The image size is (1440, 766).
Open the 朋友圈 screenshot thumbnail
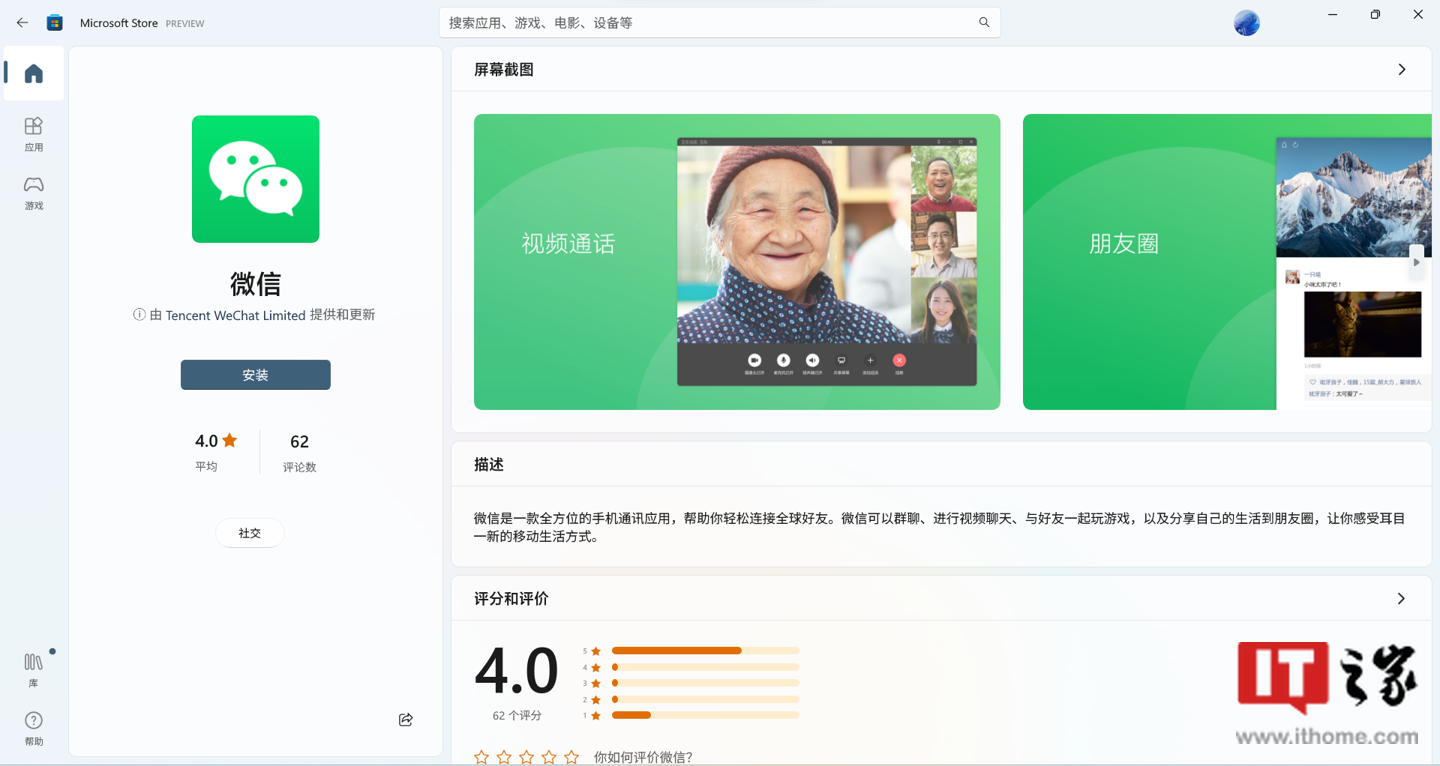point(1227,262)
